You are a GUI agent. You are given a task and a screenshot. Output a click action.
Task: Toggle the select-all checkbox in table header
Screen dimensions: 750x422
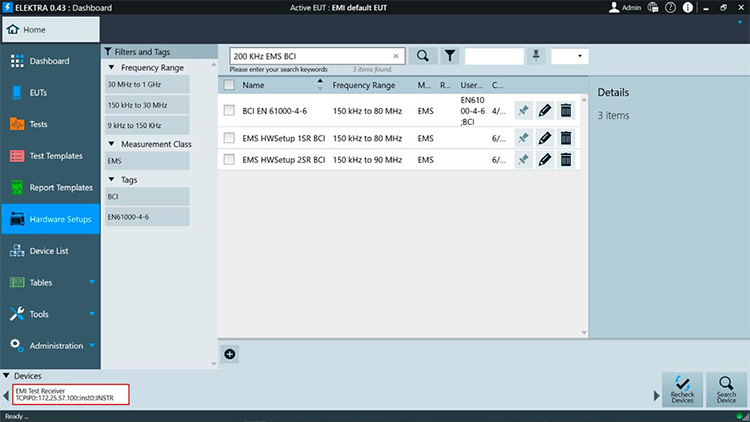click(229, 85)
